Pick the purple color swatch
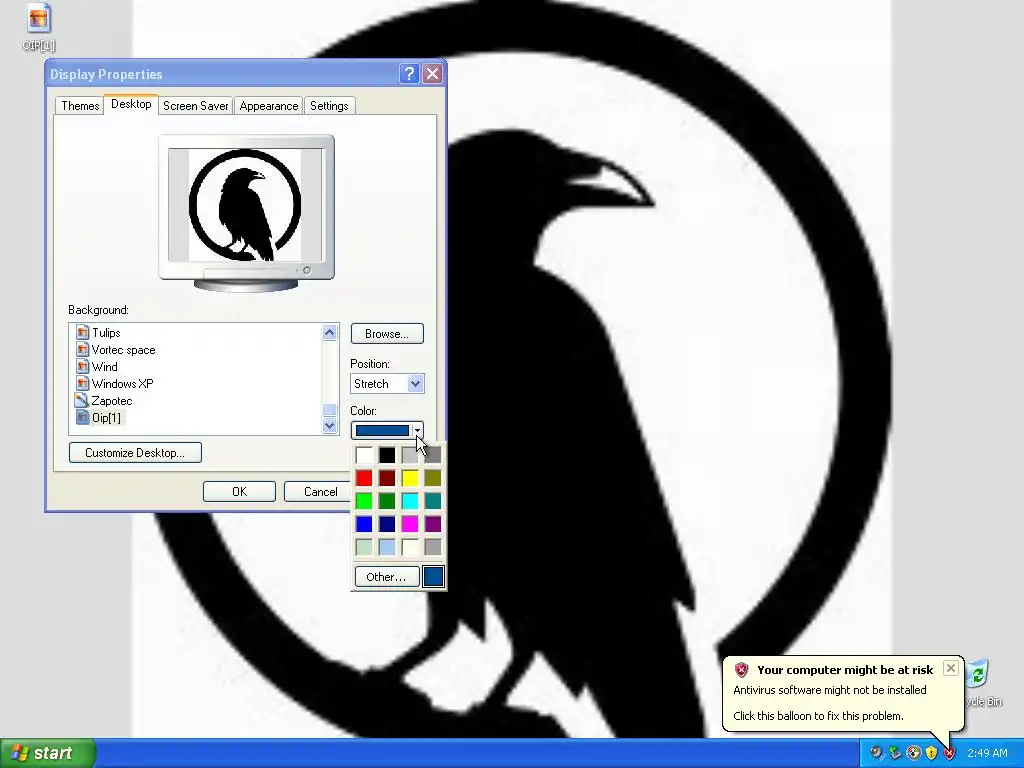Screen dimensions: 1024x768 click(x=433, y=524)
